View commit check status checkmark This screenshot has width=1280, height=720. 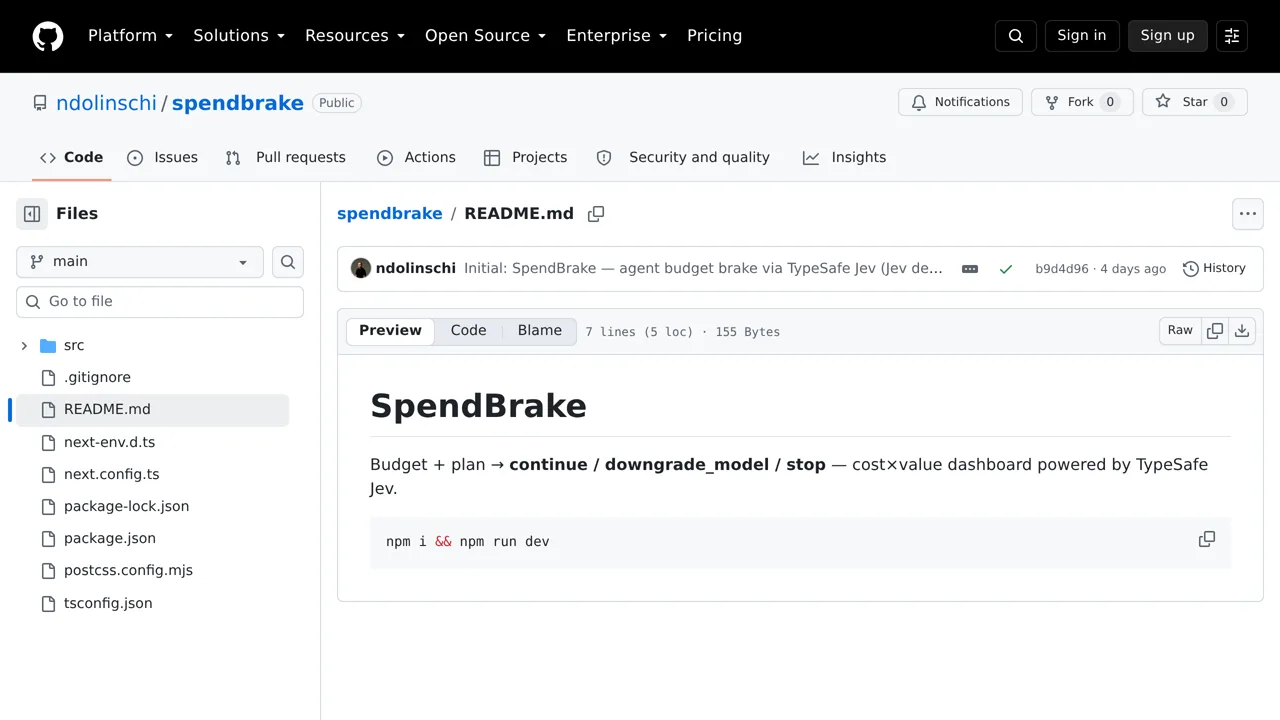tap(1006, 269)
